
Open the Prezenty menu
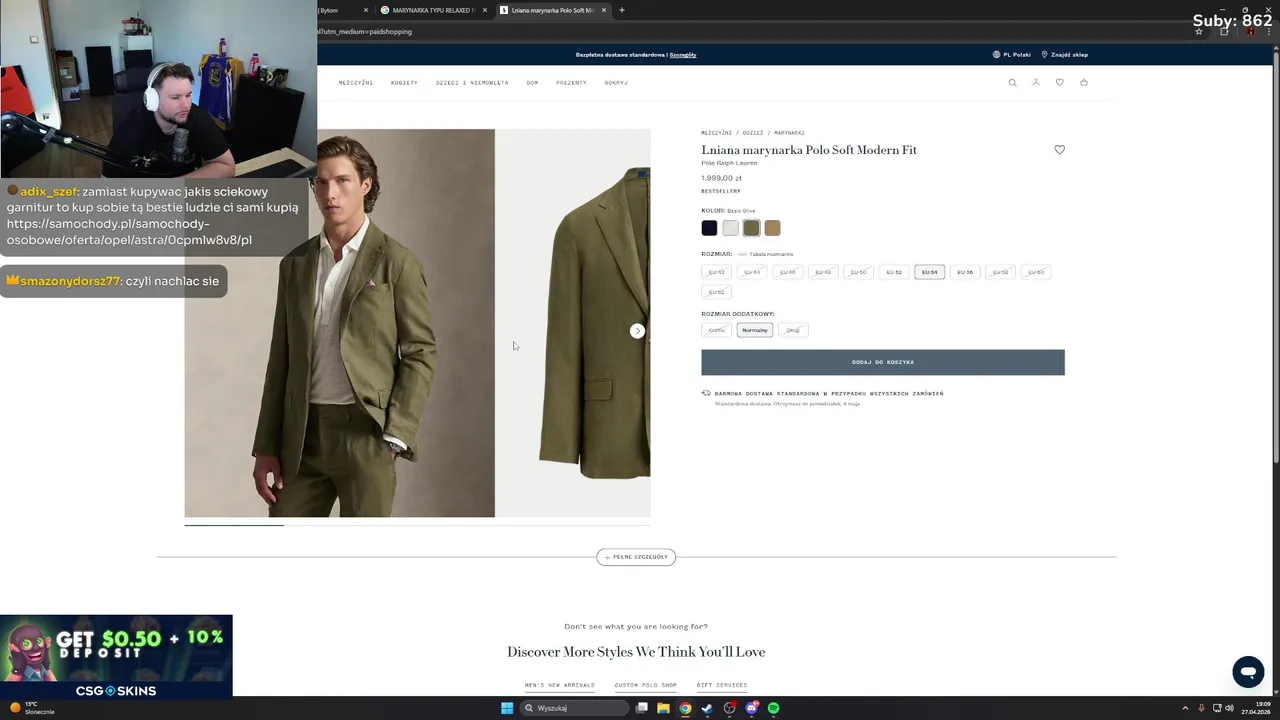571,83
